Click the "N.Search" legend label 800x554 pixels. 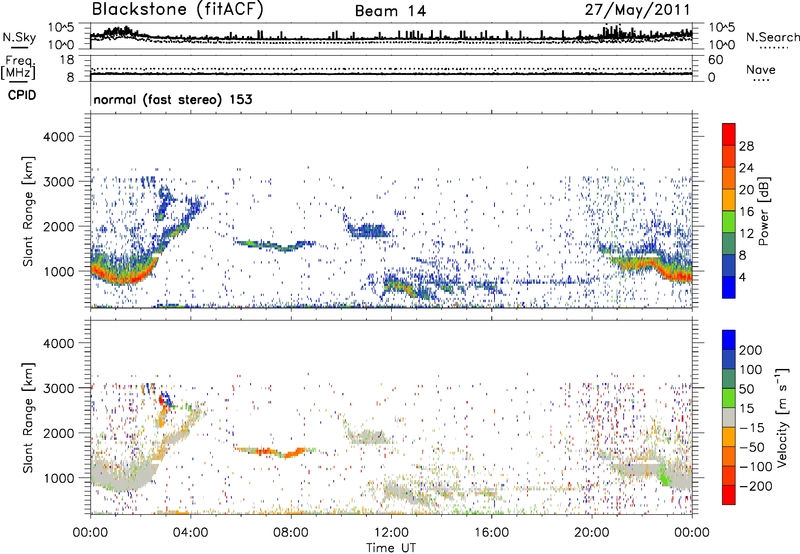[772, 37]
